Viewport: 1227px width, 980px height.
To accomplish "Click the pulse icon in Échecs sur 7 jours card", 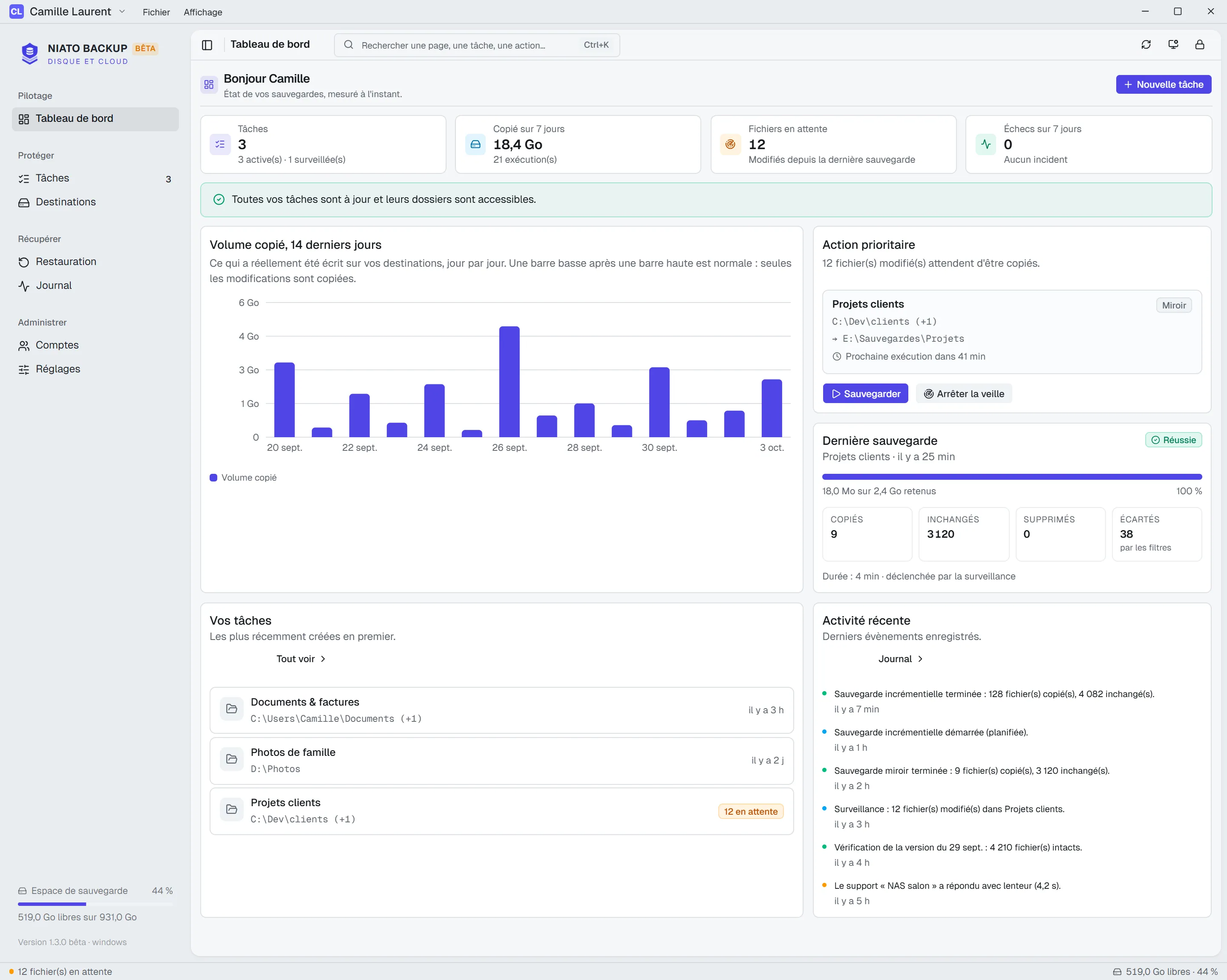I will click(986, 144).
